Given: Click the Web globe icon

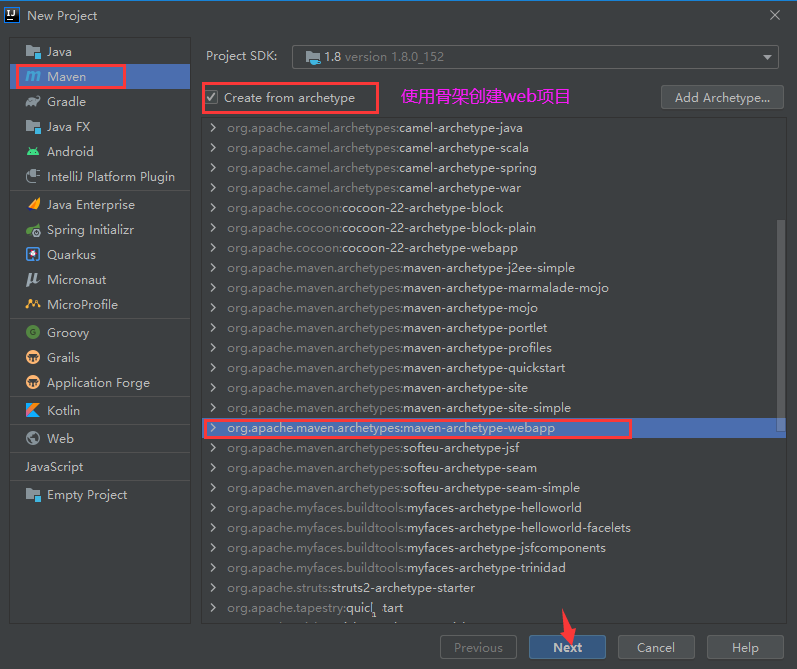Looking at the screenshot, I should [x=33, y=438].
